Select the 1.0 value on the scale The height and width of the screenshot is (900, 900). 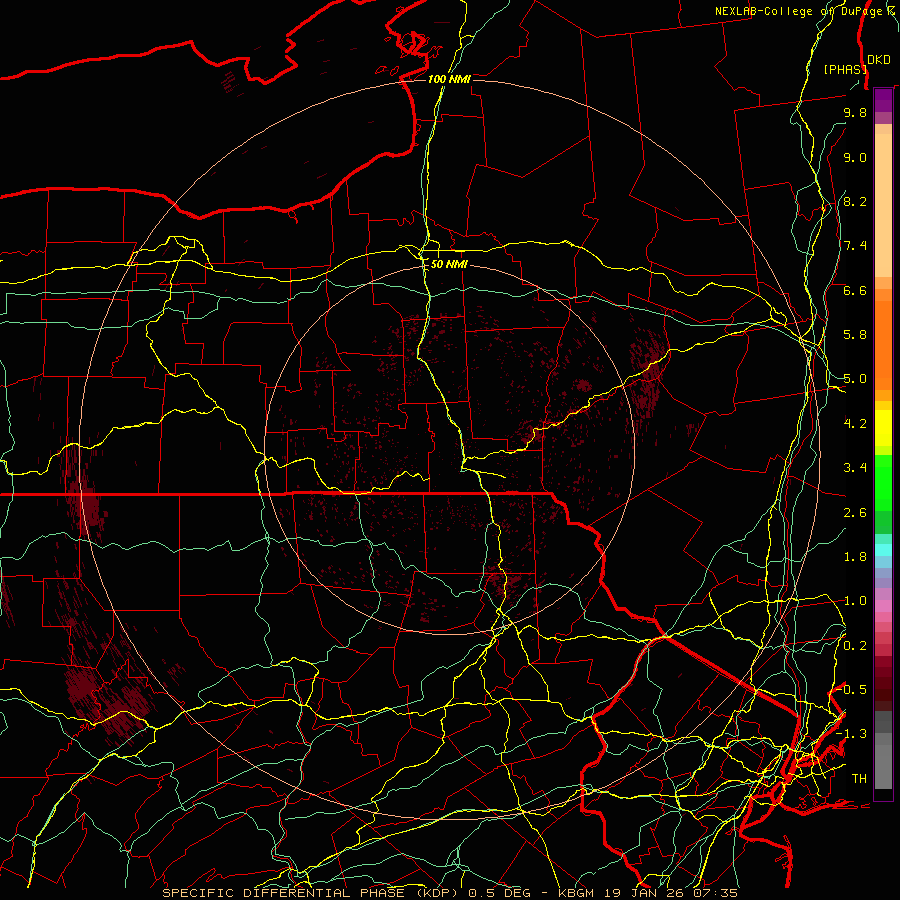pos(855,601)
